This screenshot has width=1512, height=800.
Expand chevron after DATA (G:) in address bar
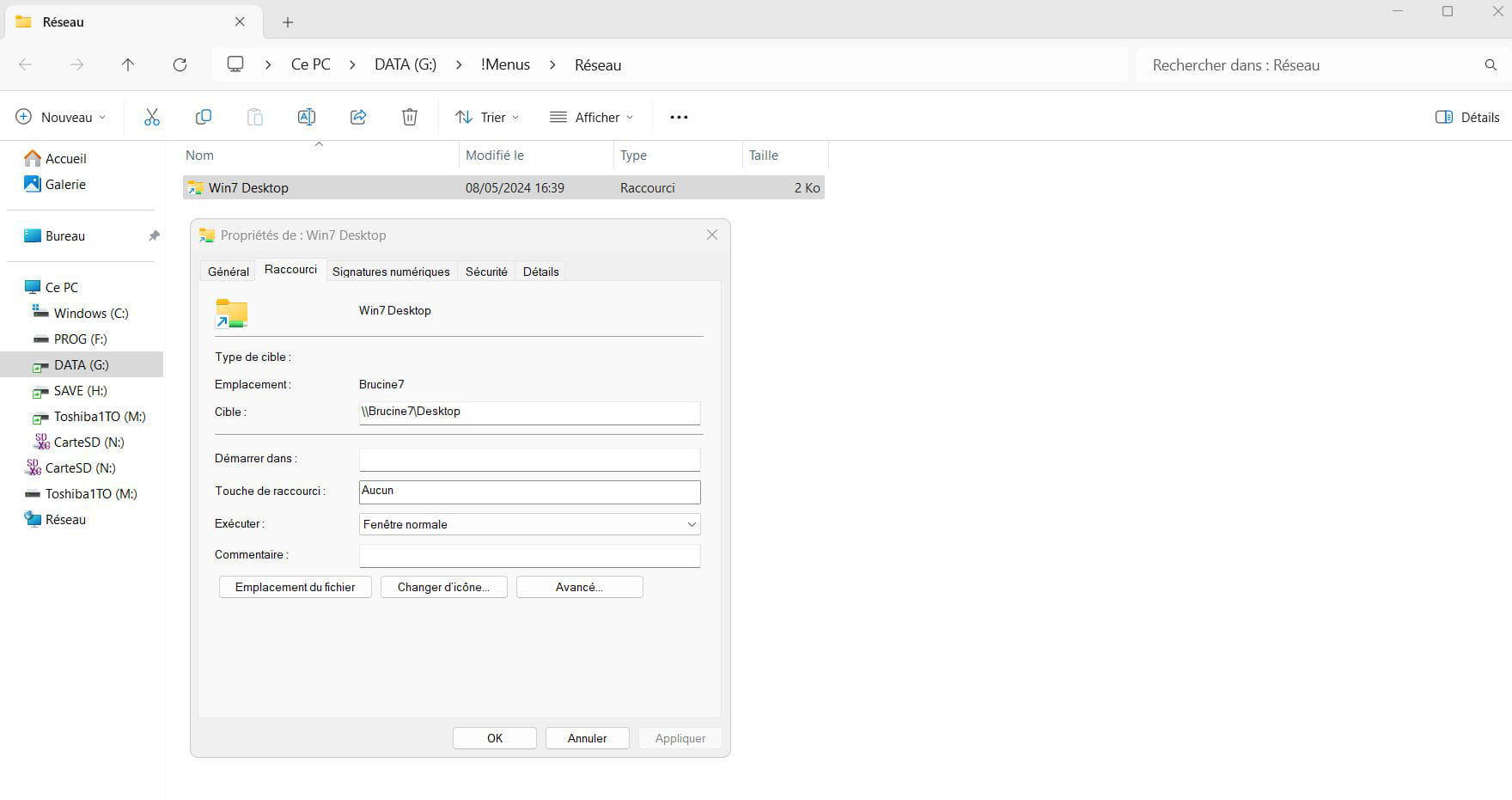coord(459,64)
